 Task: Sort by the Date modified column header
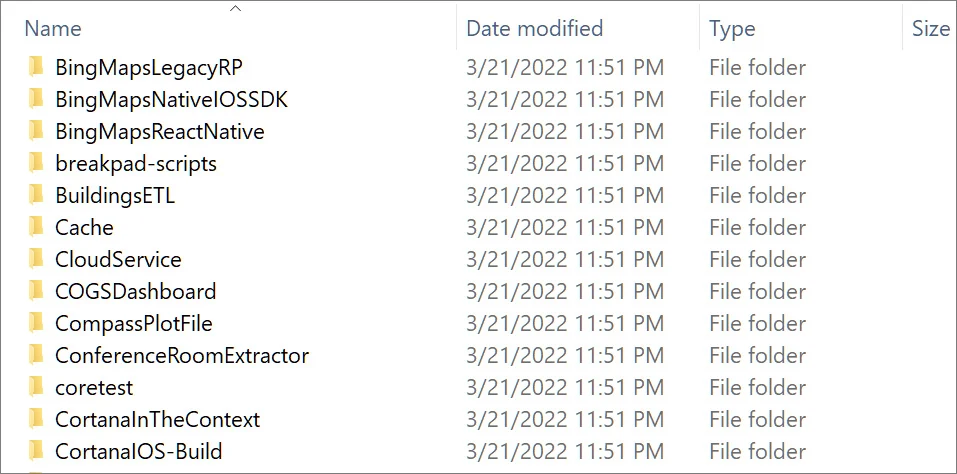[534, 29]
